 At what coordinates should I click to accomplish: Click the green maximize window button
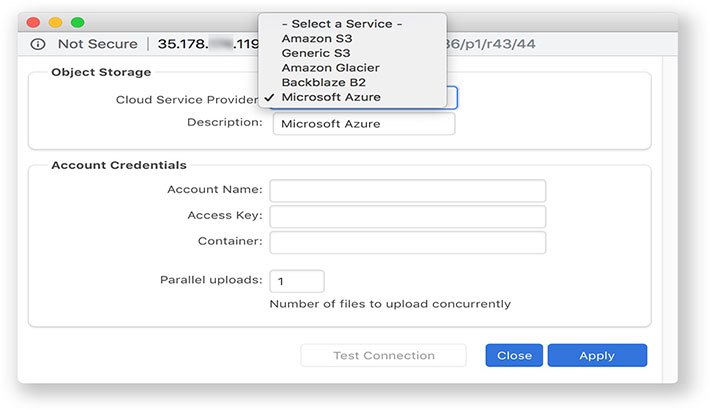(x=77, y=22)
